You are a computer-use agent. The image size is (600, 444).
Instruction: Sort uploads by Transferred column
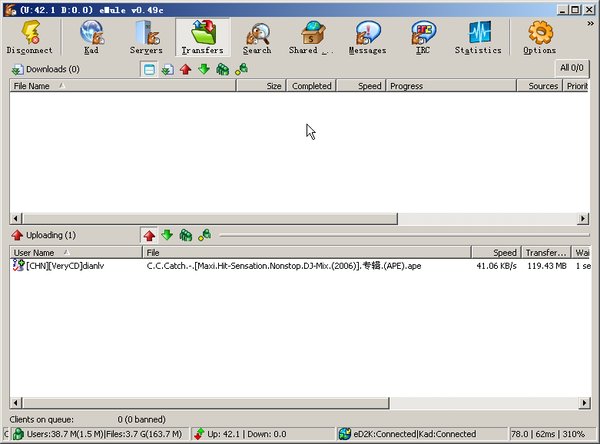[546, 253]
